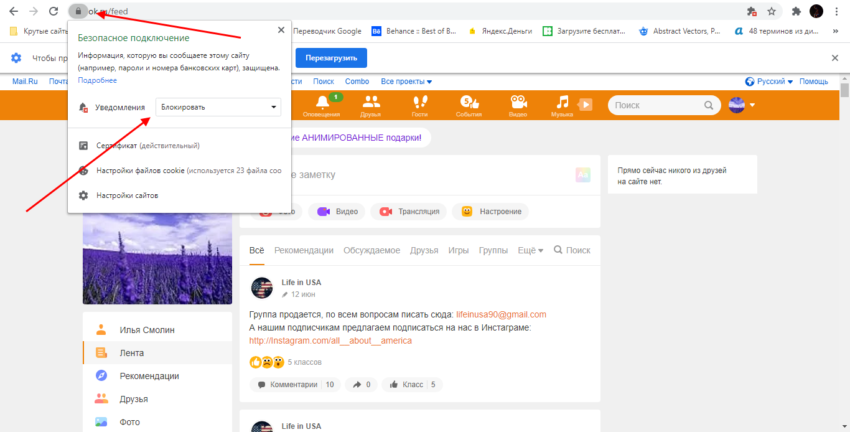The width and height of the screenshot is (850, 432).
Task: Select the Игры feed tab
Action: click(458, 250)
